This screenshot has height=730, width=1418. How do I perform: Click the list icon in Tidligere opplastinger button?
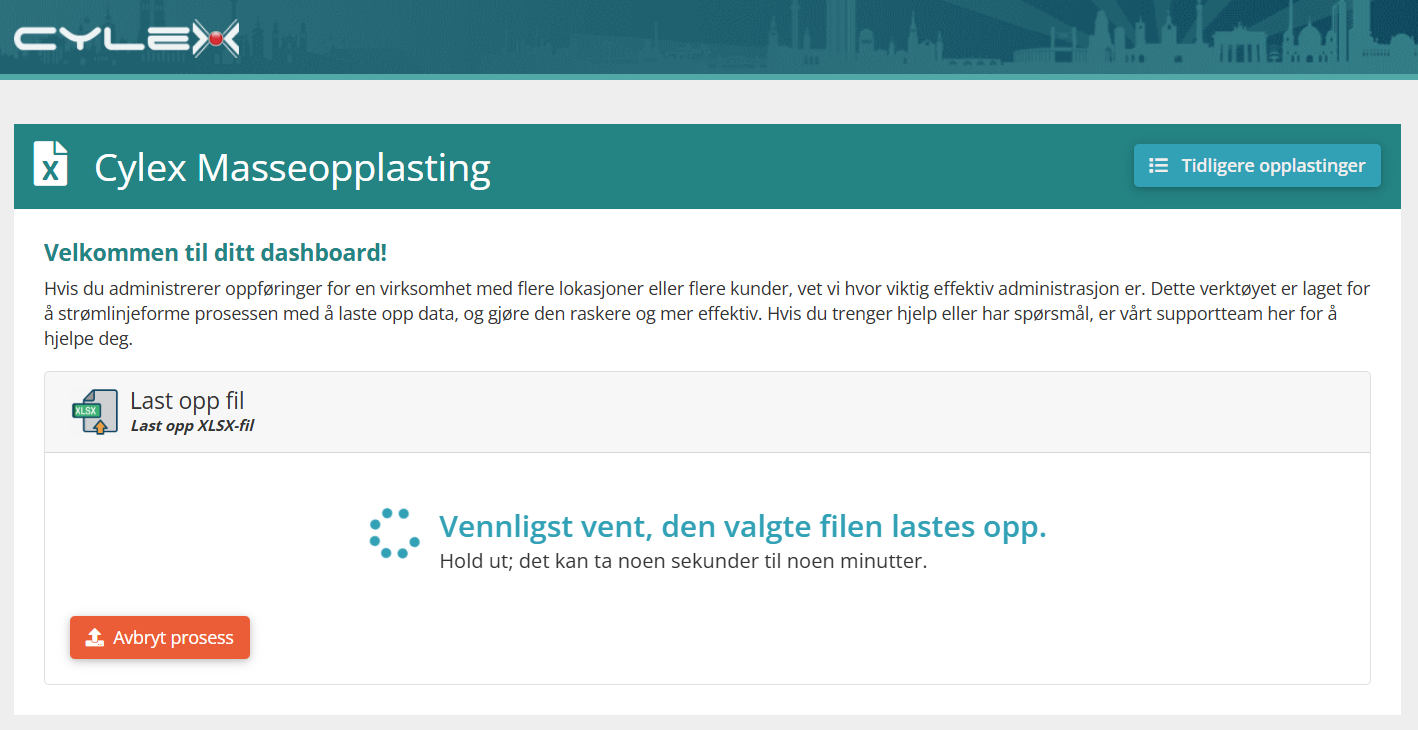coord(1158,166)
